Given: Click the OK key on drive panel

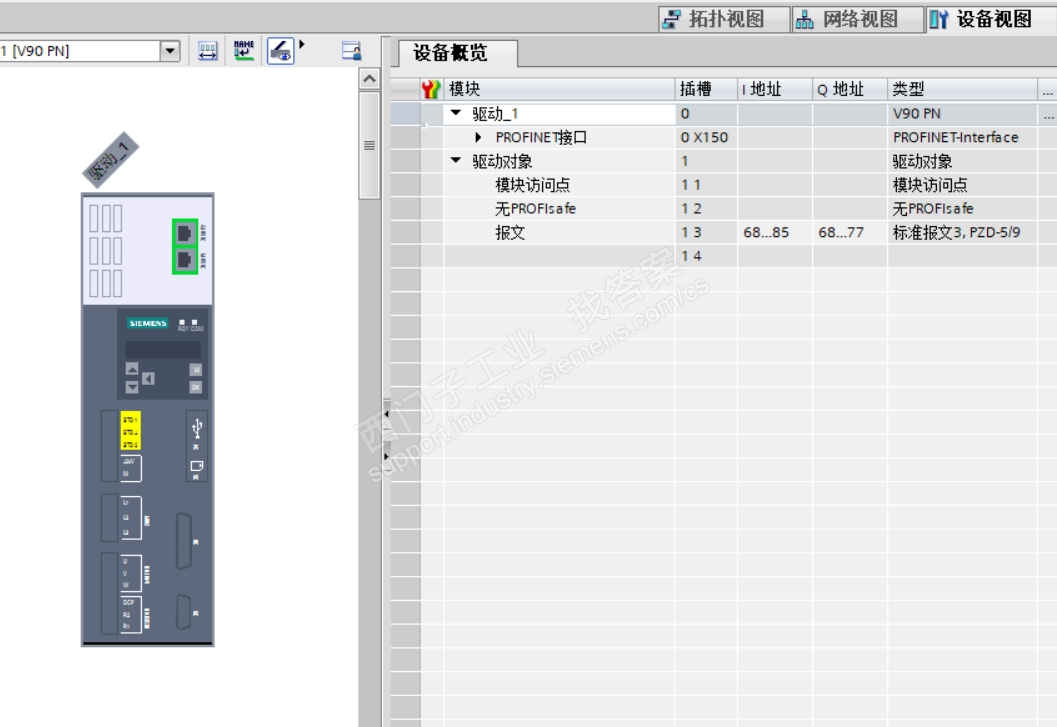Looking at the screenshot, I should [195, 387].
